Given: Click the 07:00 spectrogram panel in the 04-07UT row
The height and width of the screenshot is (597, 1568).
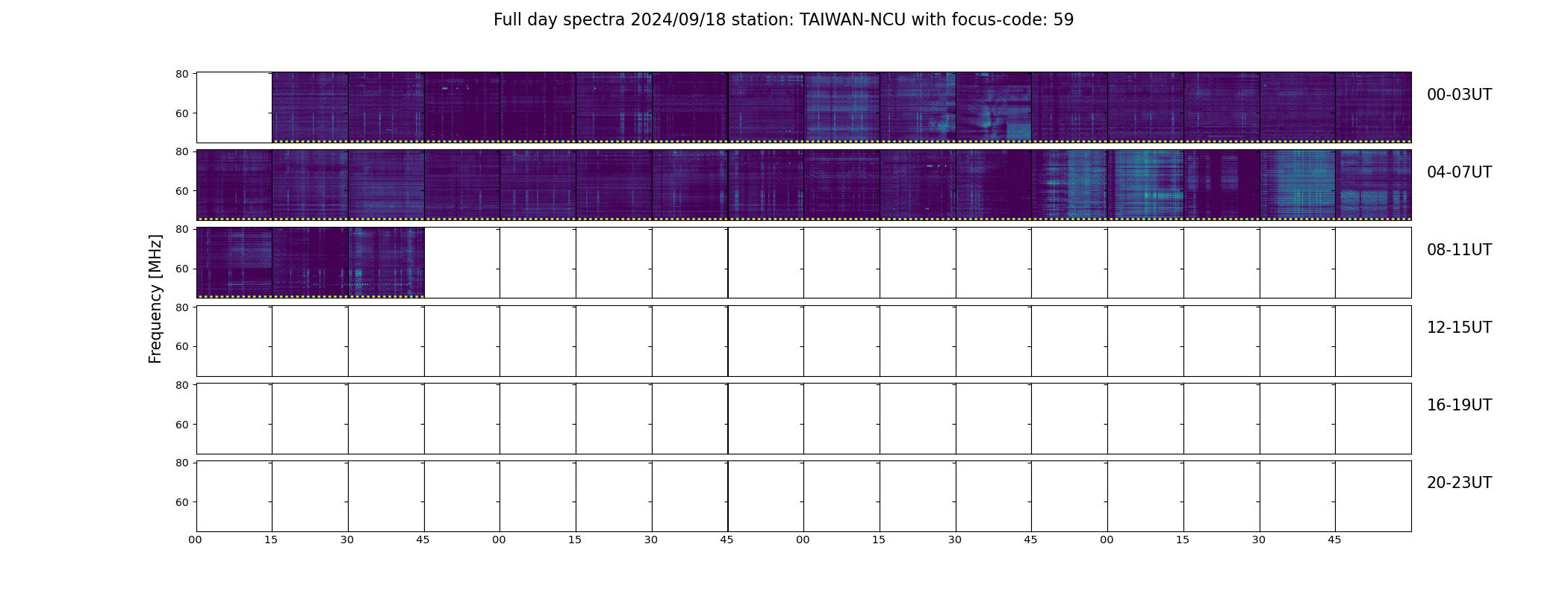Looking at the screenshot, I should (1145, 185).
